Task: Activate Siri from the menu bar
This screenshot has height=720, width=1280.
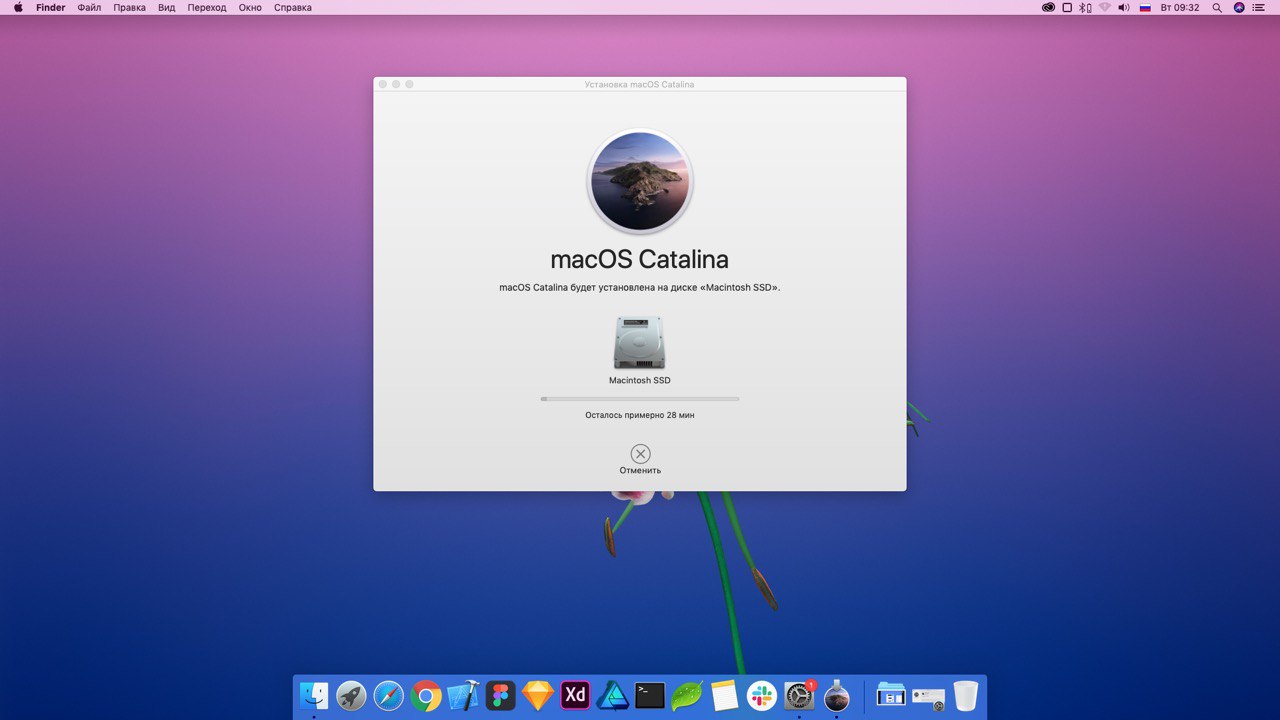Action: (1240, 7)
